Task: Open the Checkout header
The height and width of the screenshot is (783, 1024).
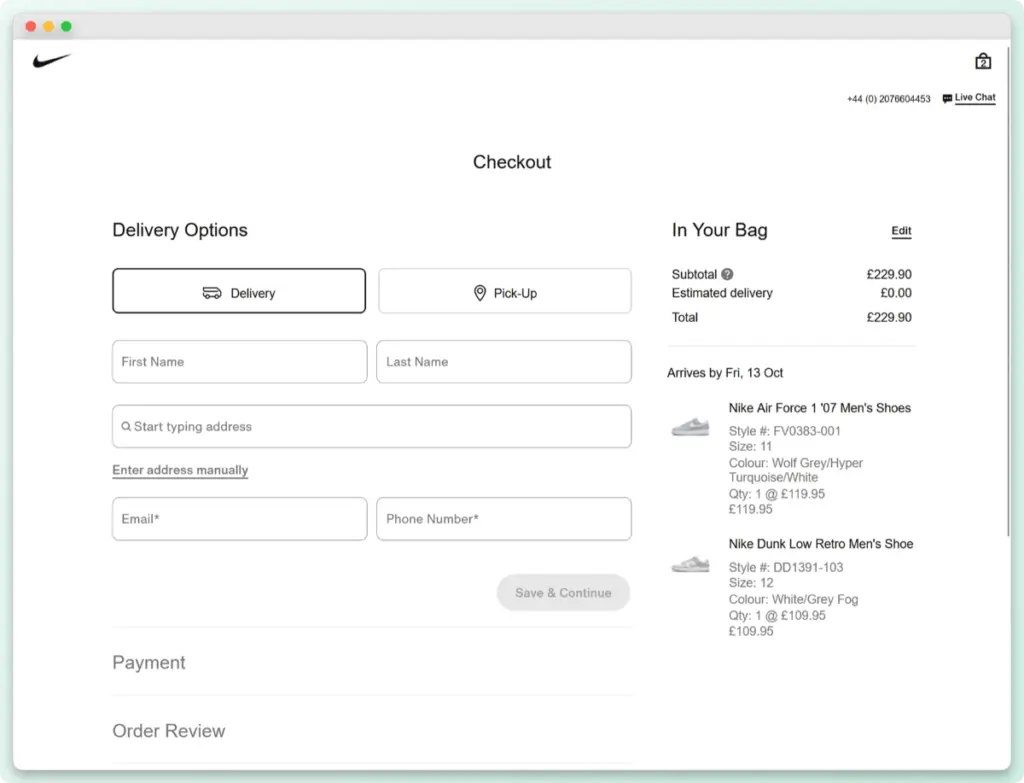Action: (x=511, y=161)
